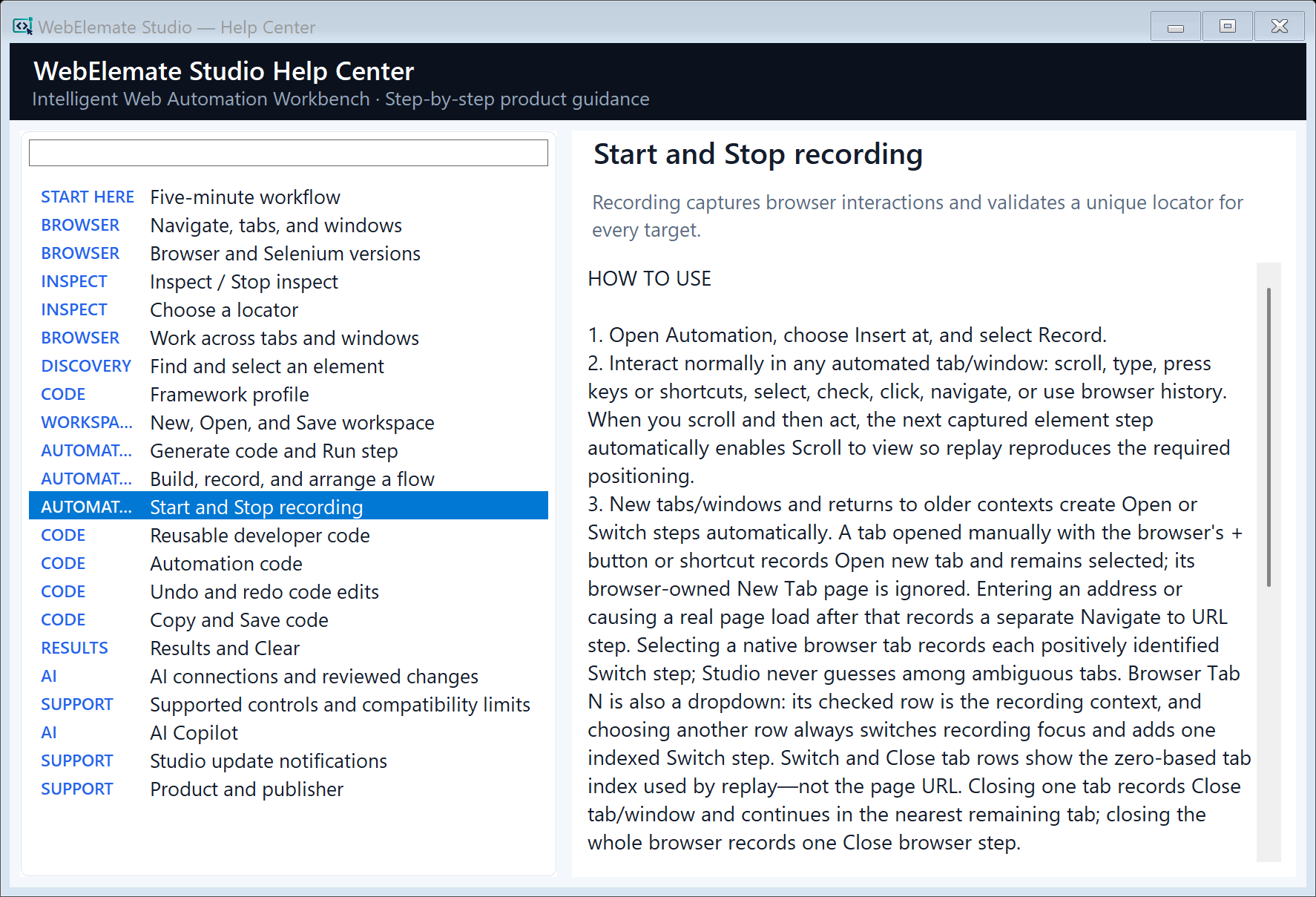Viewport: 1316px width, 897px height.
Task: Open Inspect / Stop inspect topic
Action: (288, 282)
